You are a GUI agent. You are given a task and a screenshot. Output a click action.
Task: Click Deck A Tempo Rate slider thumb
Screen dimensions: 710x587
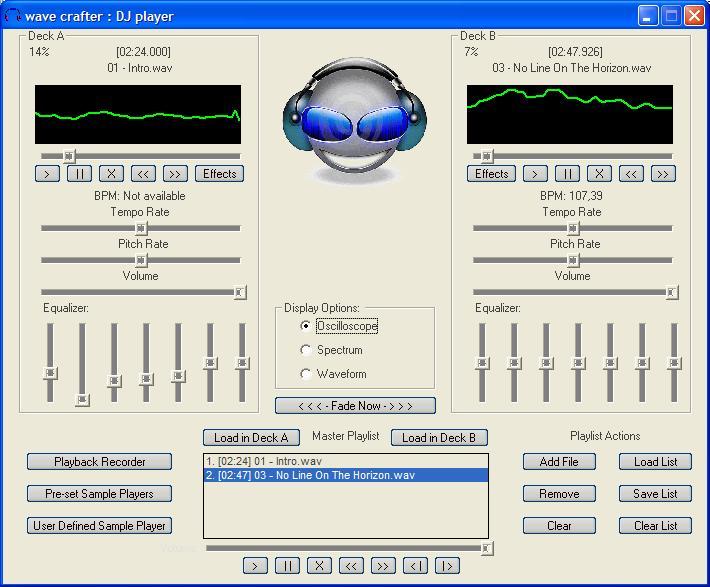point(141,228)
